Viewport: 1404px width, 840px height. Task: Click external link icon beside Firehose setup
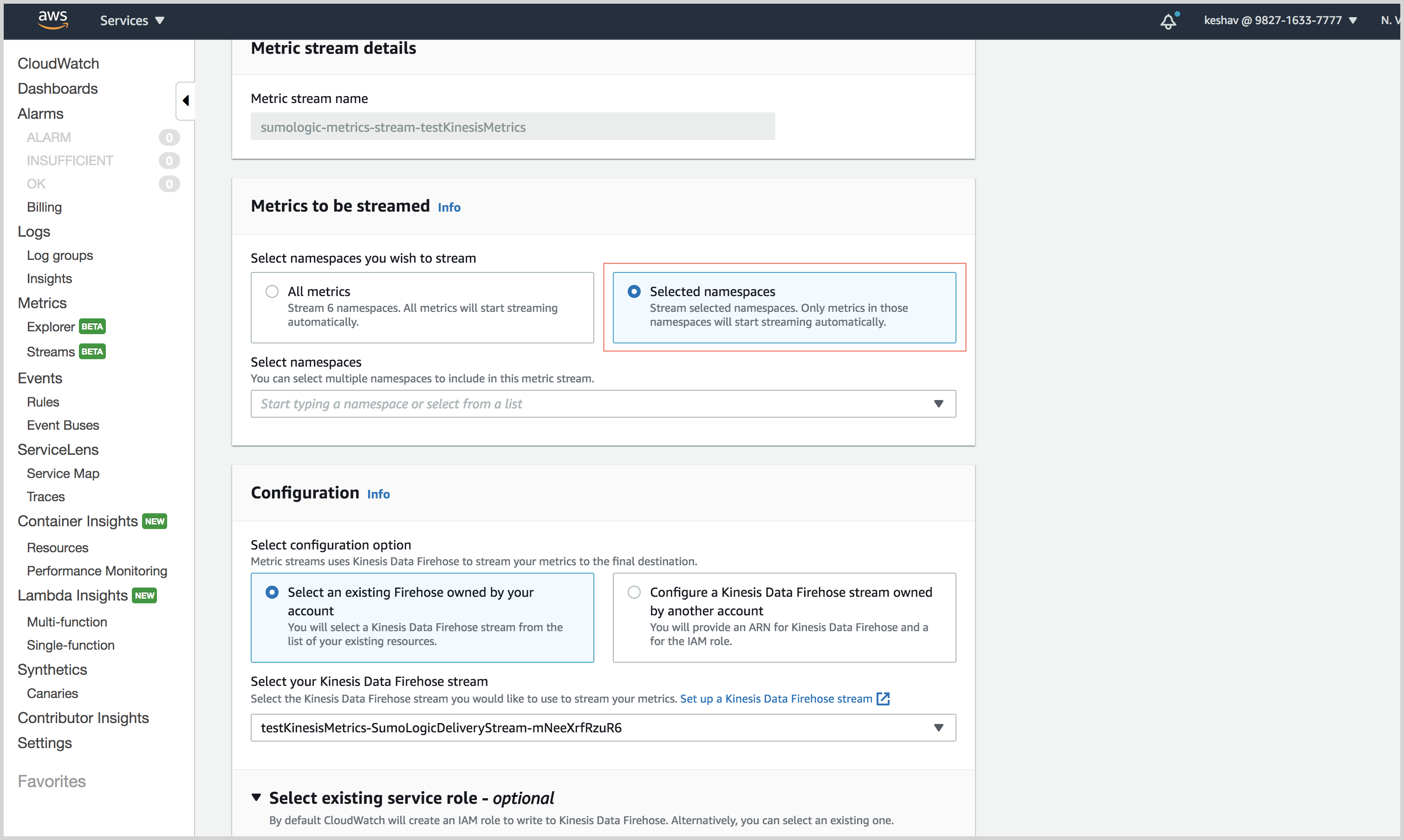[x=883, y=698]
